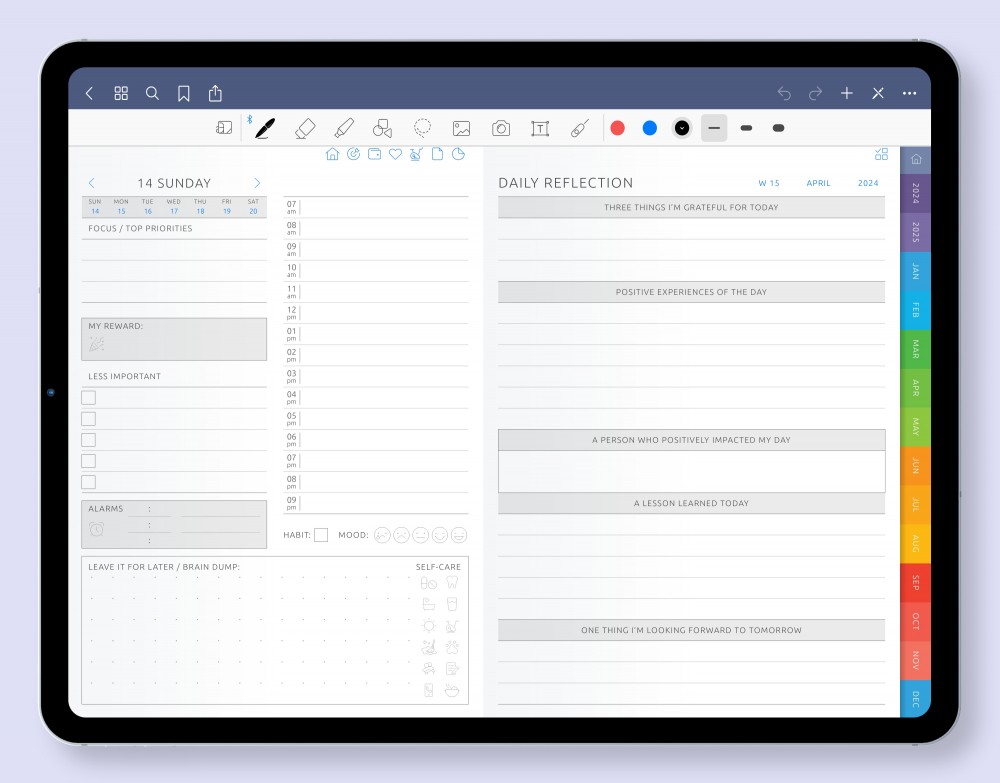This screenshot has height=783, width=1000.
Task: Select the laser pointer tool
Action: click(580, 128)
